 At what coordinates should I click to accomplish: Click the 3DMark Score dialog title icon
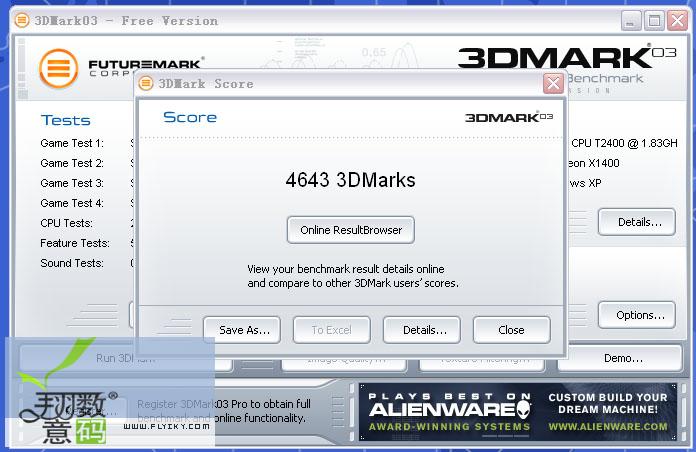click(146, 83)
